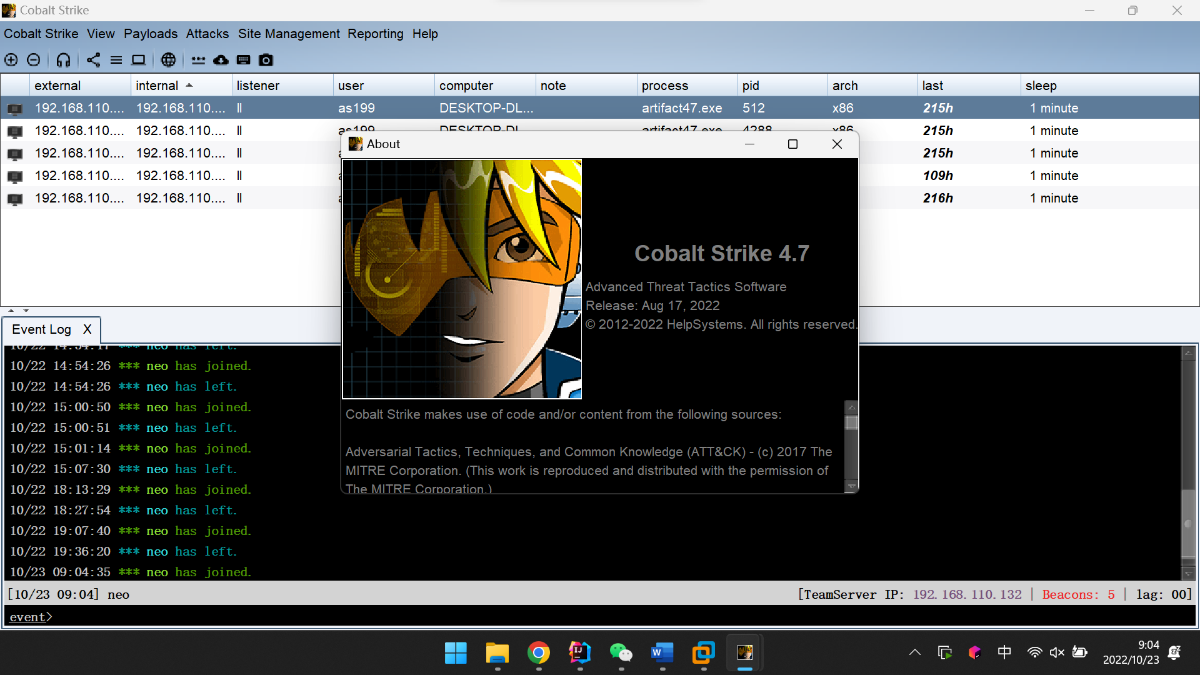Click the Event Log vertical scrollbar
The width and height of the screenshot is (1200, 675).
click(x=1188, y=463)
